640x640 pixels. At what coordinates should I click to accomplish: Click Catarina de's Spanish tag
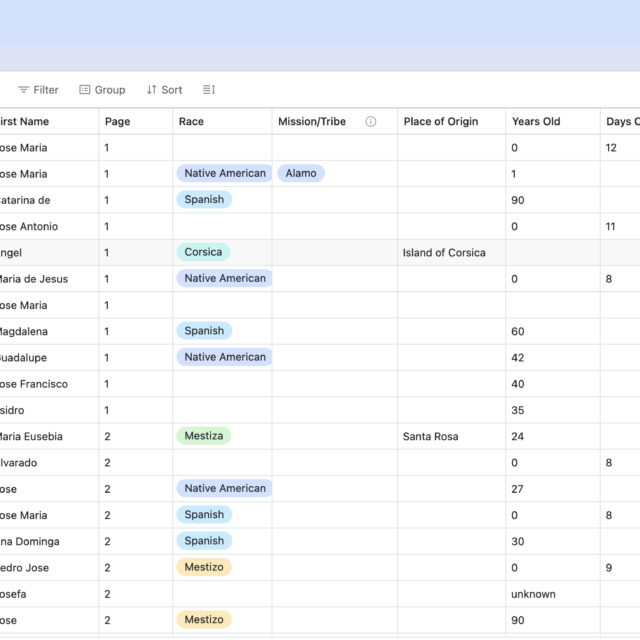coord(204,200)
